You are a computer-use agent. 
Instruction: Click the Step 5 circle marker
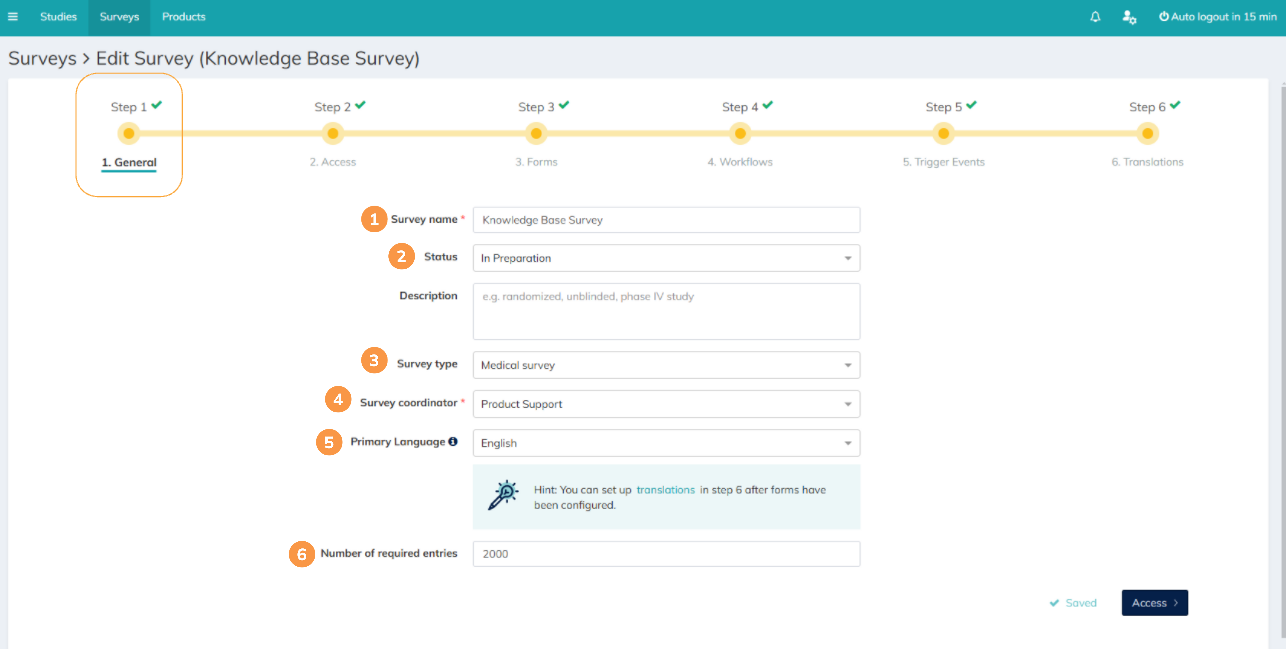point(943,133)
